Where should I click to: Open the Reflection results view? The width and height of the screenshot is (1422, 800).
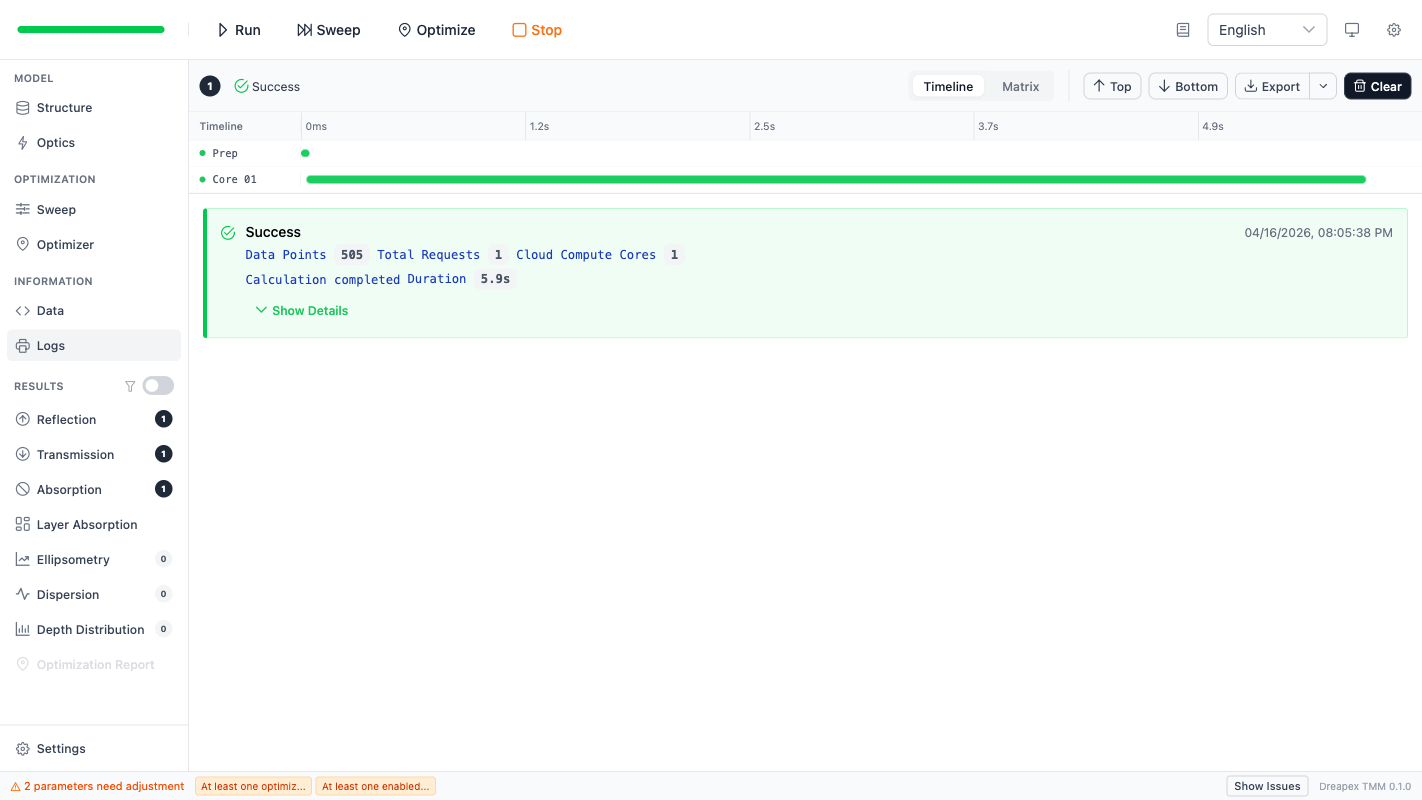point(67,419)
